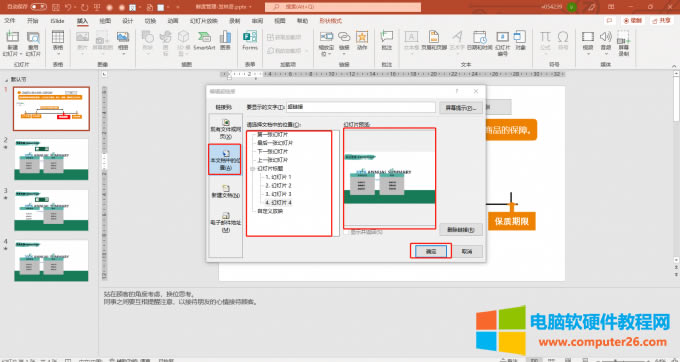Image resolution: width=680 pixels, height=362 pixels.
Task: Open the Forms icon in the ribbon
Action: (x=250, y=40)
